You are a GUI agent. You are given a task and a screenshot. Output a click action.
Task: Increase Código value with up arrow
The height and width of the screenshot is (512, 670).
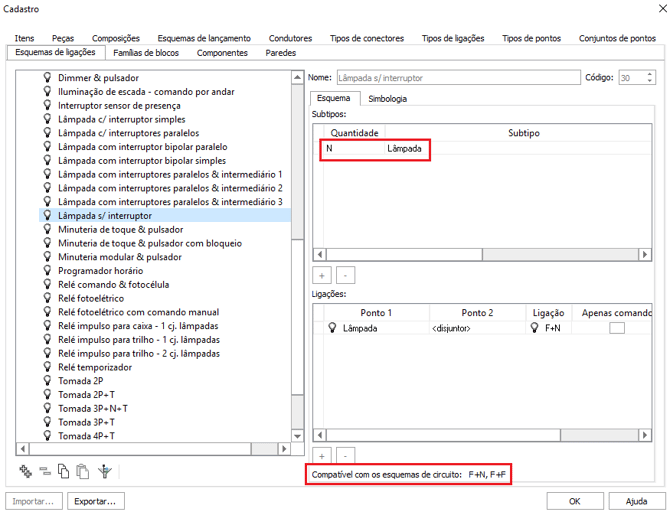(650, 73)
